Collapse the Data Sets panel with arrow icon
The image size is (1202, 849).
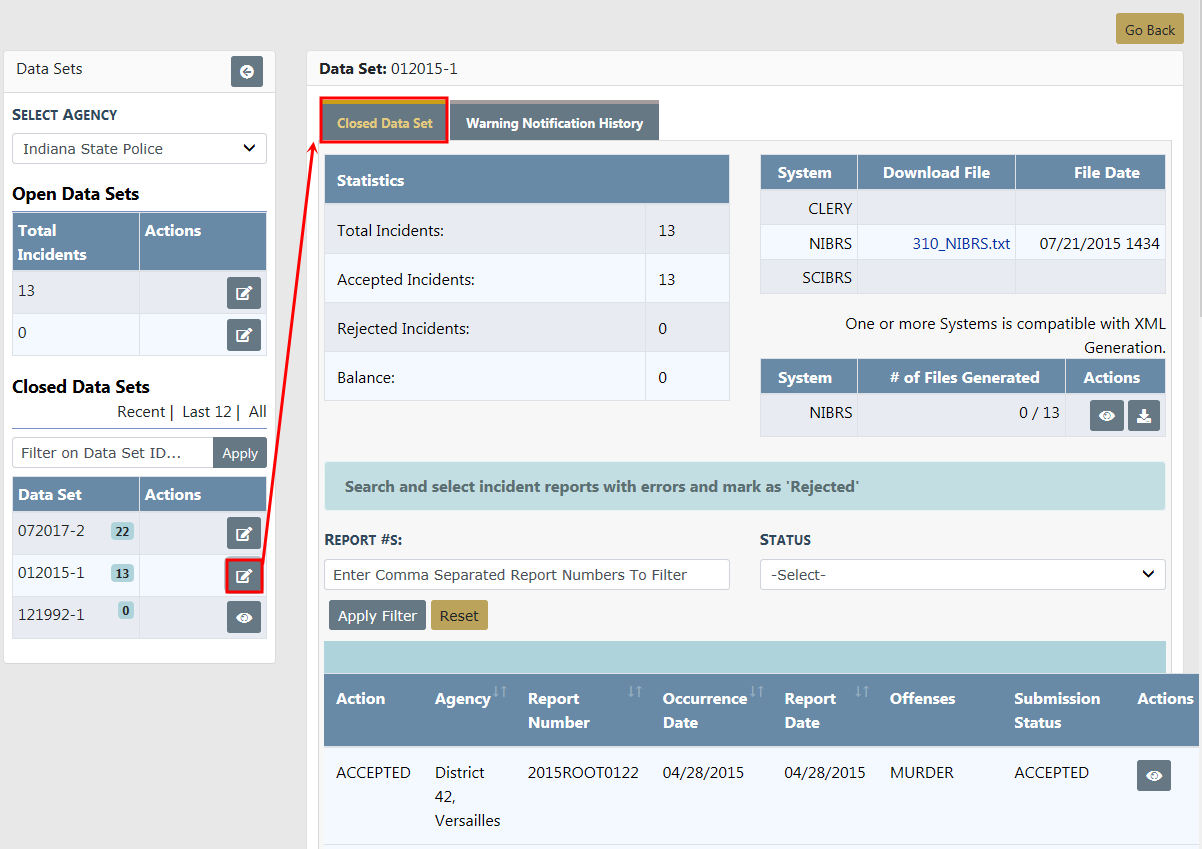(x=246, y=72)
